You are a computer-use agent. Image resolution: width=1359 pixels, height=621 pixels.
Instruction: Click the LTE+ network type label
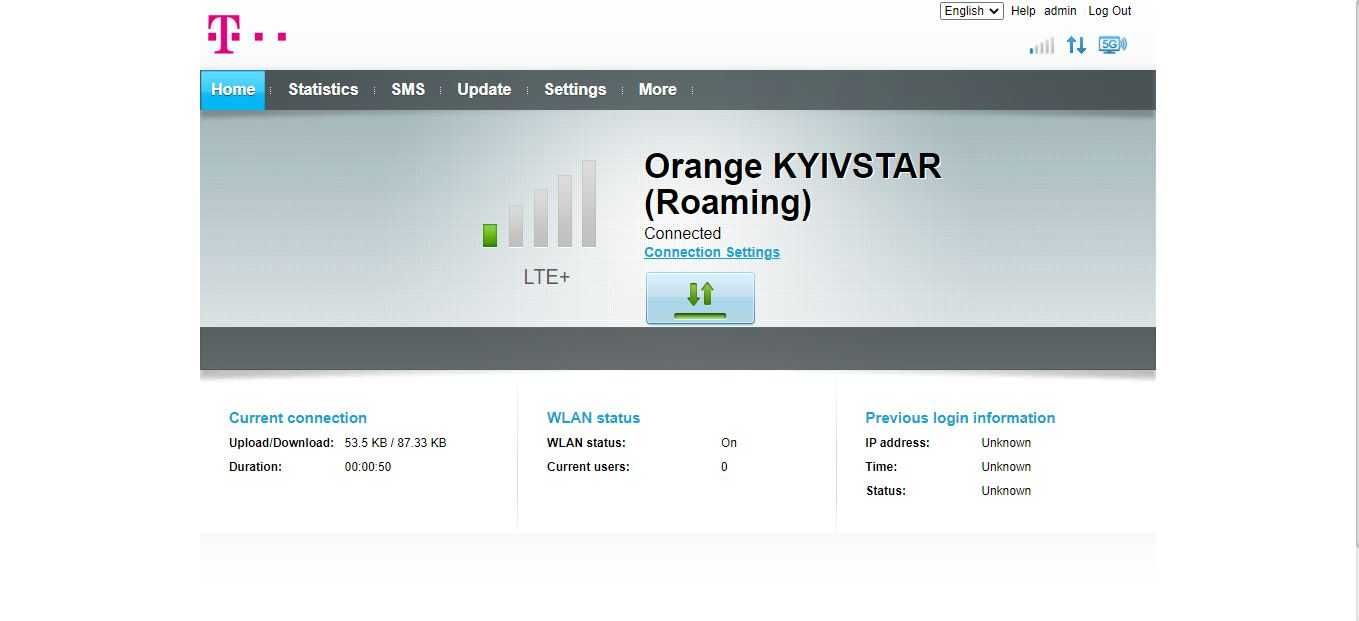547,277
